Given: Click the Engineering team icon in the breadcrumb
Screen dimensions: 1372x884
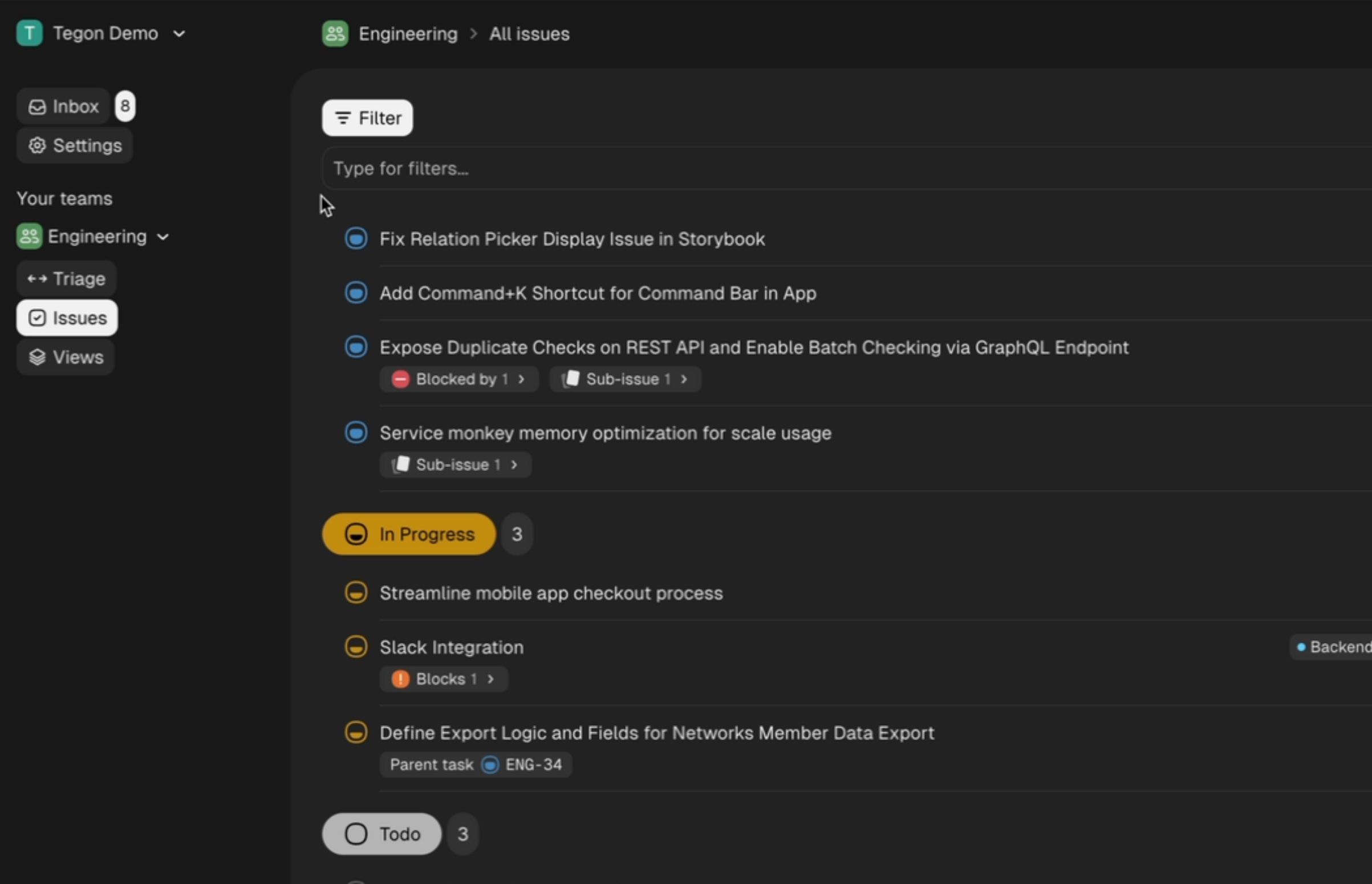Looking at the screenshot, I should (335, 34).
